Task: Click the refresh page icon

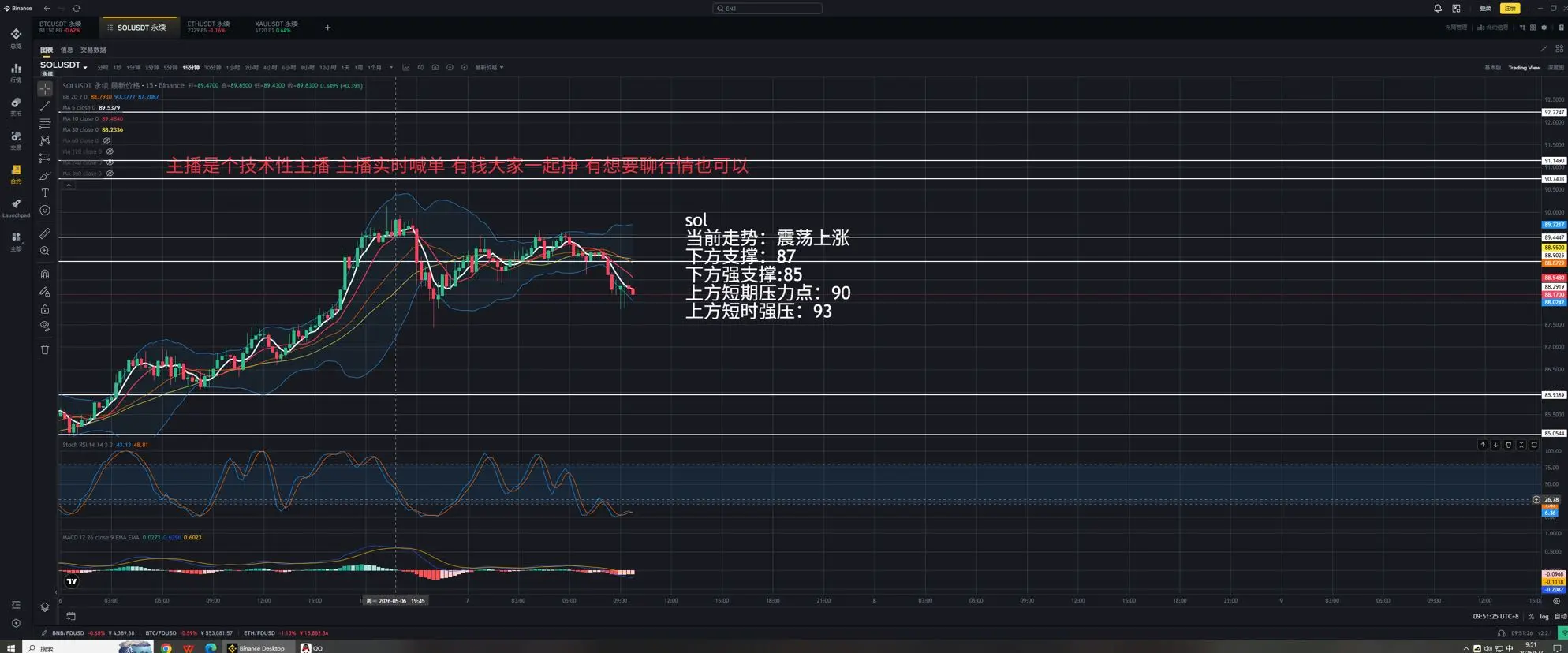Action: 77,9
